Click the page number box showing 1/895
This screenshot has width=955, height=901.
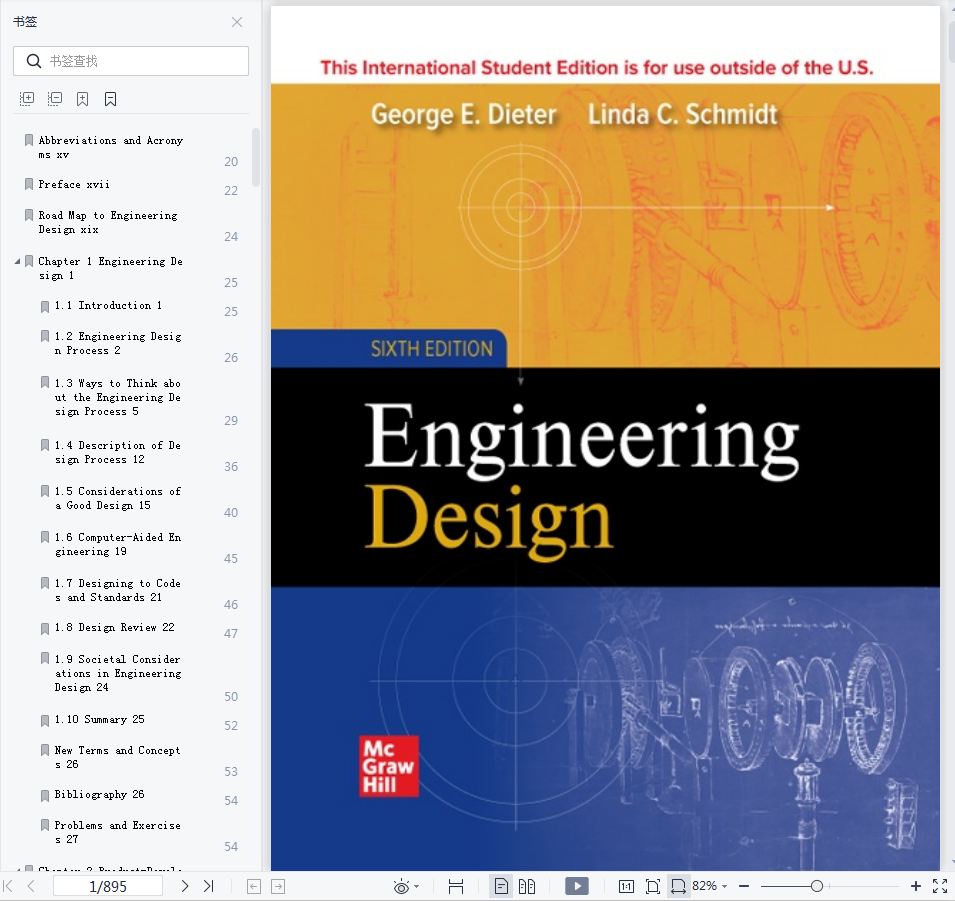coord(108,886)
